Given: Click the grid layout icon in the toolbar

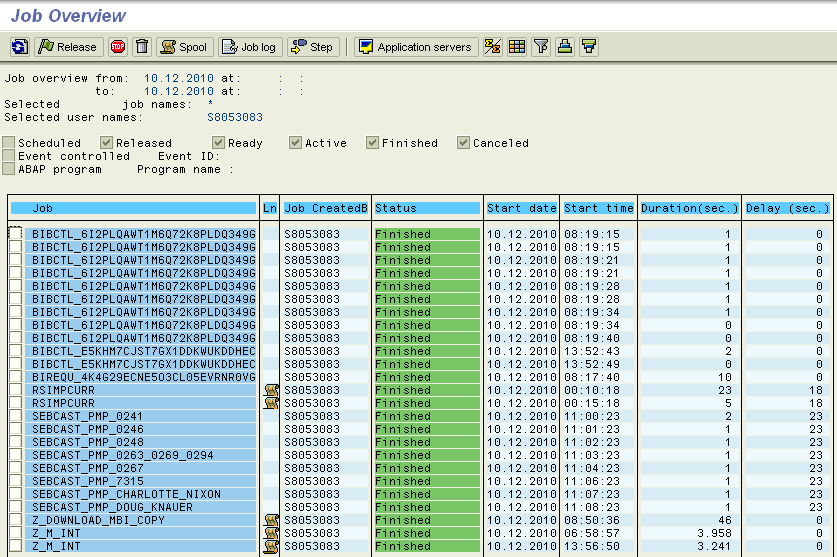Looking at the screenshot, I should point(517,47).
